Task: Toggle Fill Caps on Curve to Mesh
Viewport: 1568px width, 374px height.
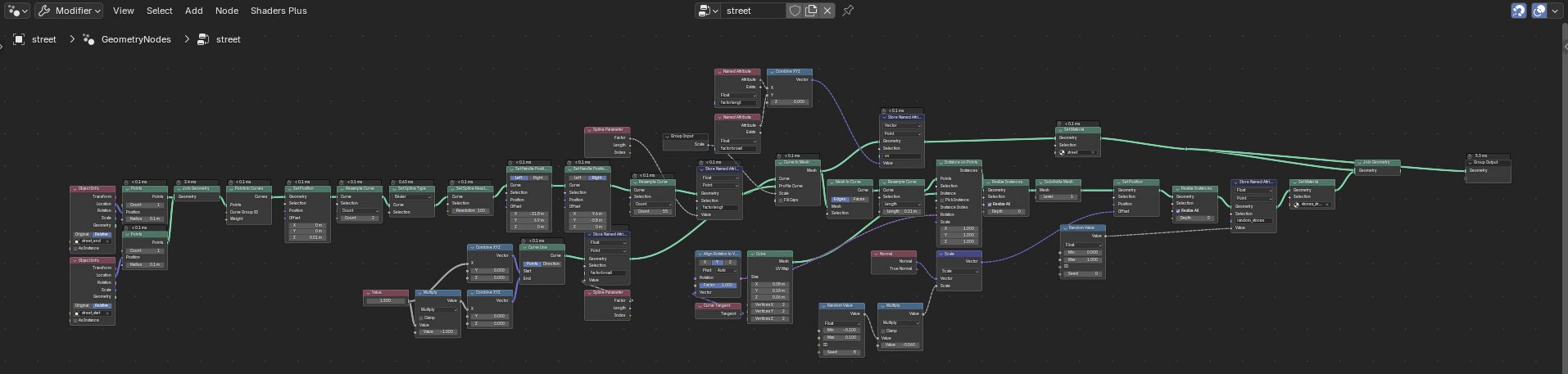Action: click(781, 200)
